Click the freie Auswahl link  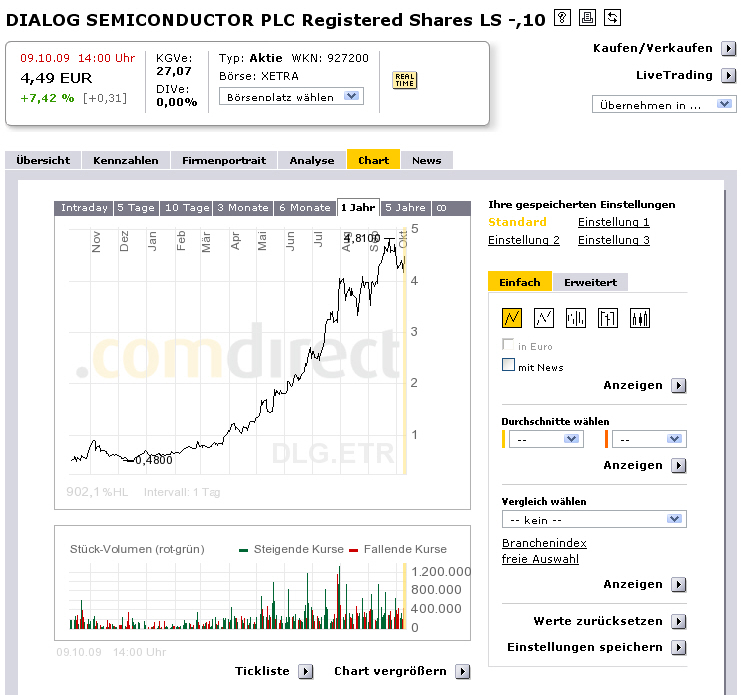(540, 559)
